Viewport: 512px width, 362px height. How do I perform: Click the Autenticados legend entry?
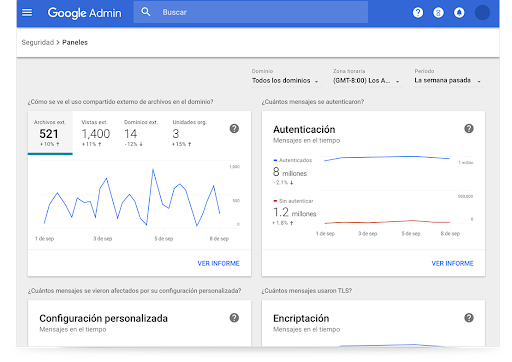tap(293, 160)
